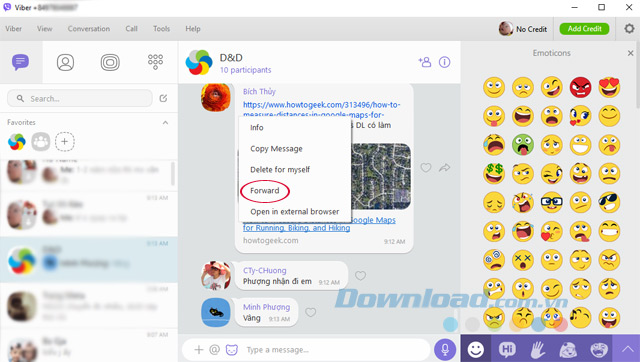Insert the heart-eyes emoticon

(609, 87)
